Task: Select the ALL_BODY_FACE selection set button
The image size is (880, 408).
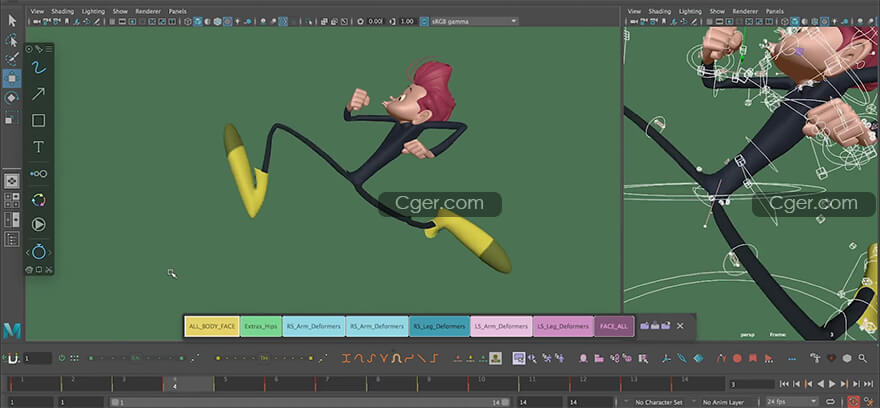Action: click(212, 326)
